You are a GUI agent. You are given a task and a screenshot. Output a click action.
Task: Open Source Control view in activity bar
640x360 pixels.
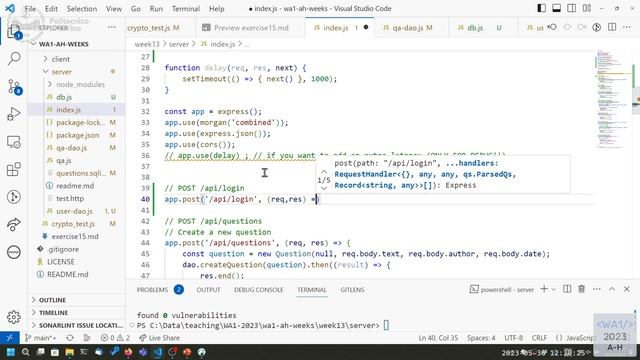(14, 87)
